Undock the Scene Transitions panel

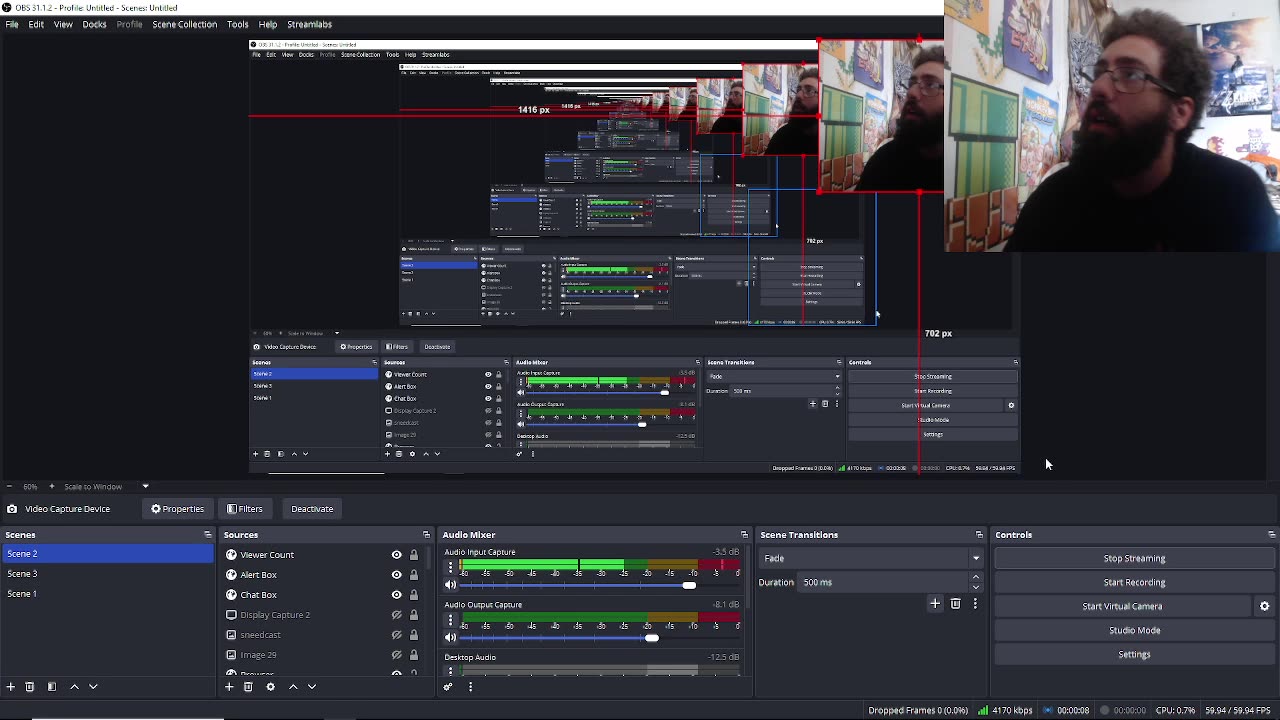pyautogui.click(x=979, y=535)
